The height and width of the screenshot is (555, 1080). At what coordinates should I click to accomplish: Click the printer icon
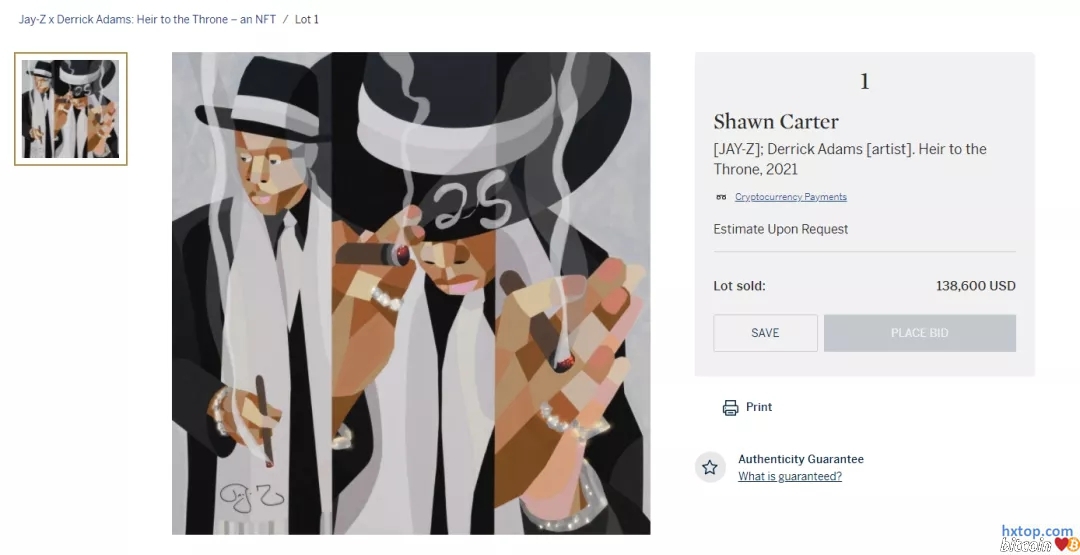730,408
